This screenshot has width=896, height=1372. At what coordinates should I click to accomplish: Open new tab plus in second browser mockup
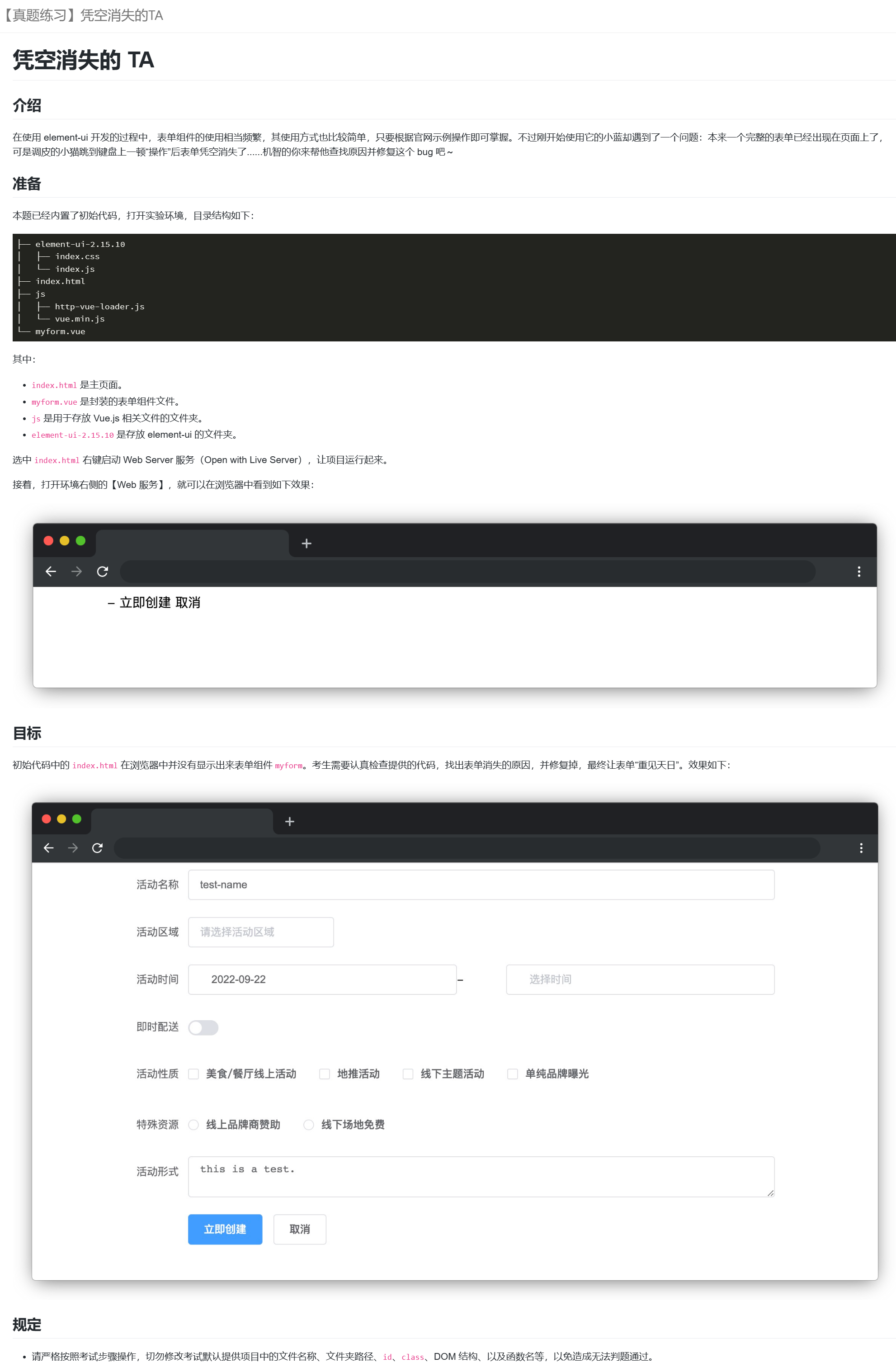pos(290,821)
